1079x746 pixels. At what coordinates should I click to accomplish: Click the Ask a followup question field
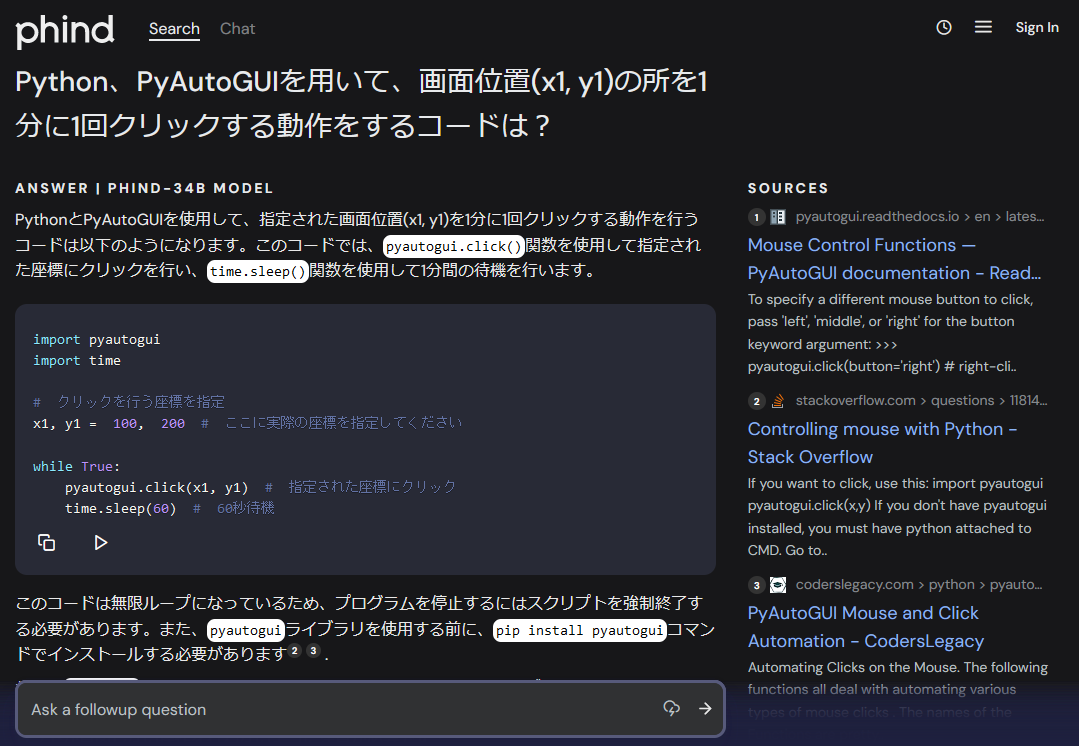pyautogui.click(x=300, y=709)
